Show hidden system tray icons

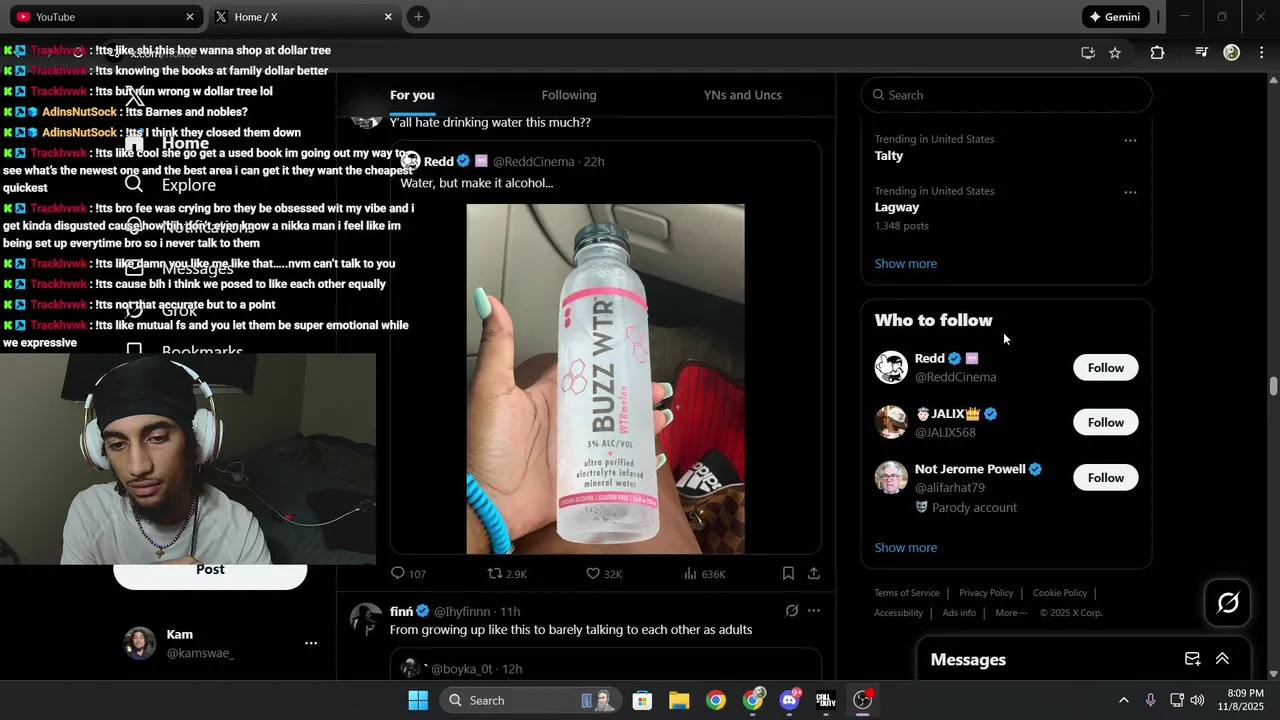(1123, 700)
